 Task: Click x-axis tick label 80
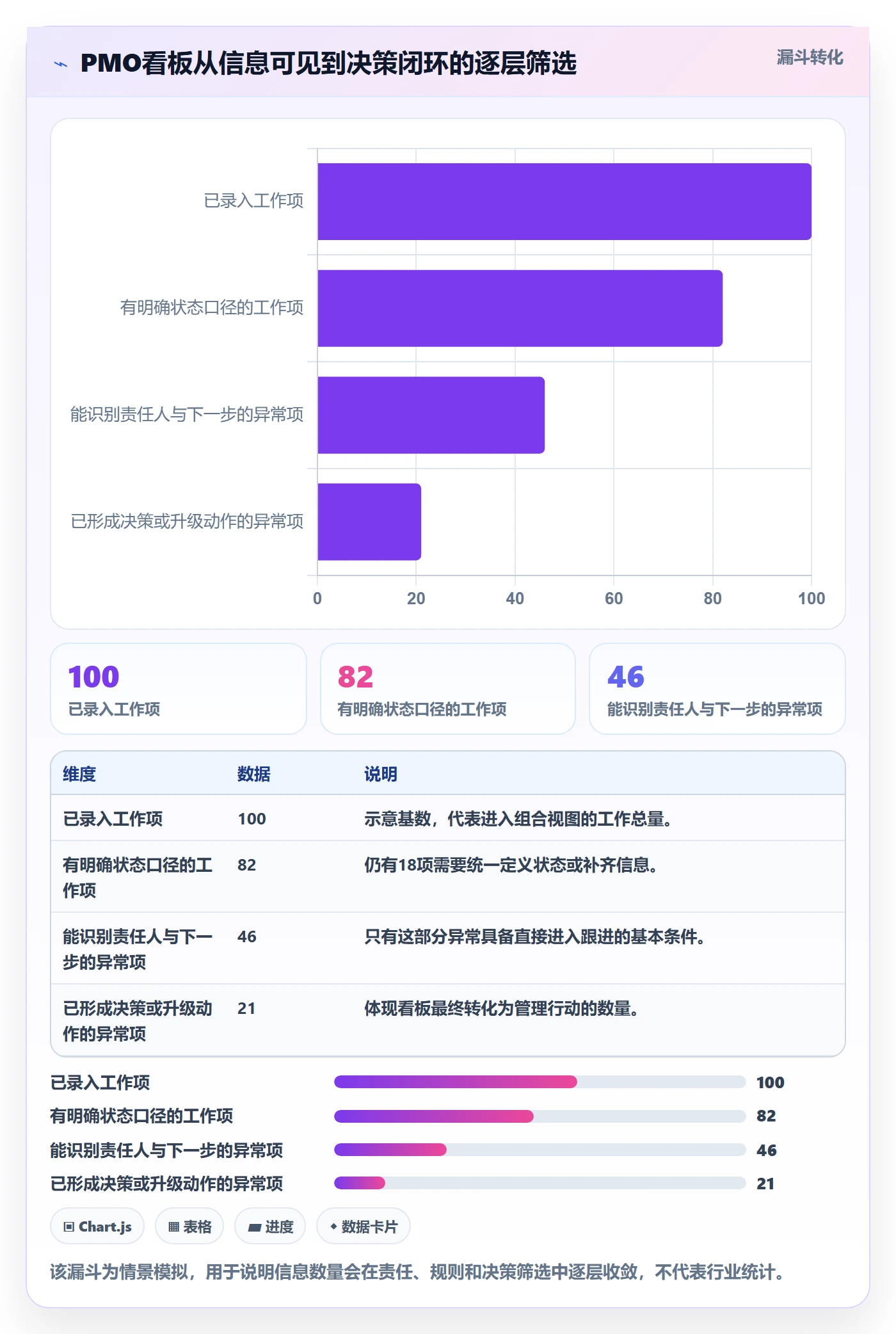coord(712,599)
